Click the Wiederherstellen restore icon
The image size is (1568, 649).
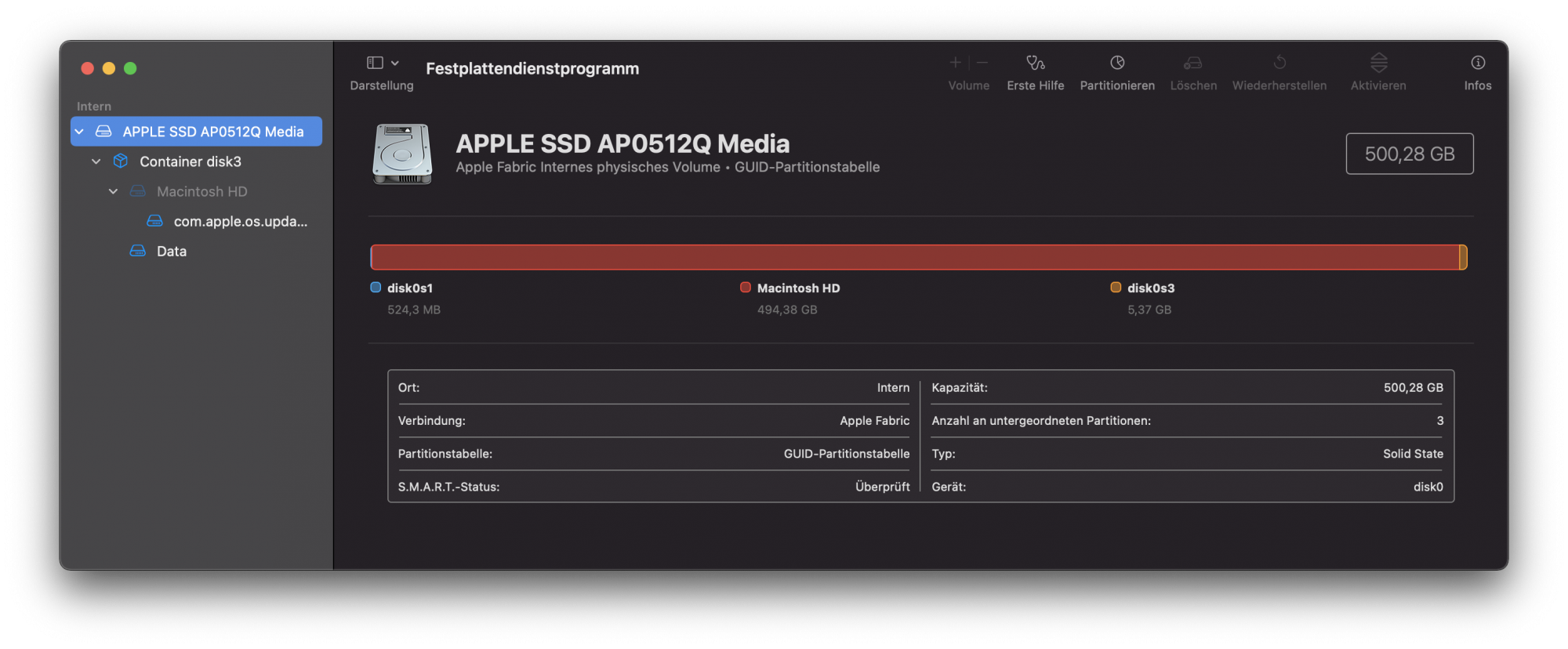click(1279, 63)
